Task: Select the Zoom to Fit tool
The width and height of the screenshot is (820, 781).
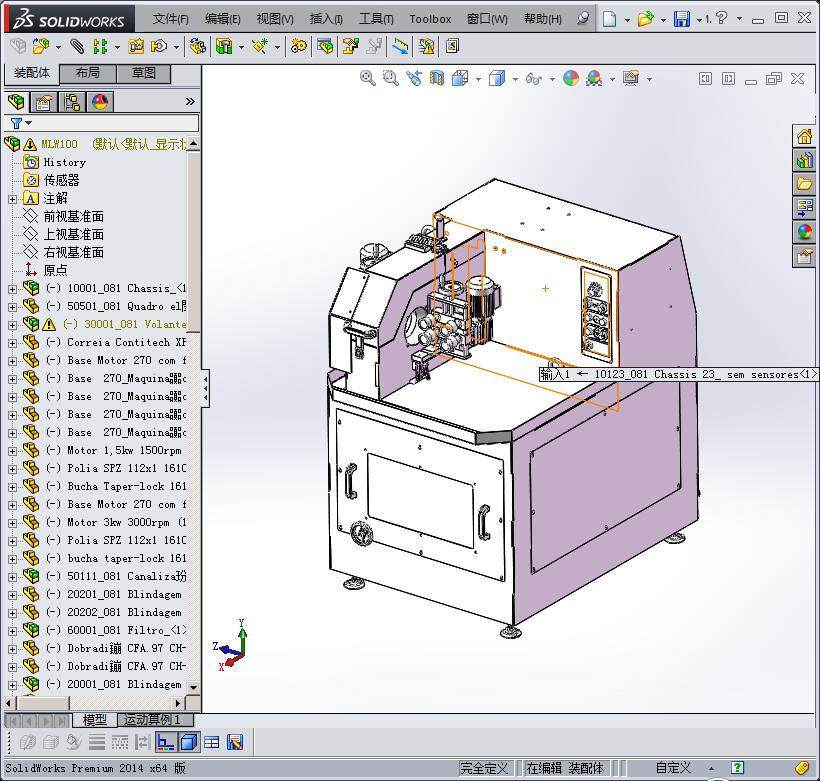Action: 367,80
